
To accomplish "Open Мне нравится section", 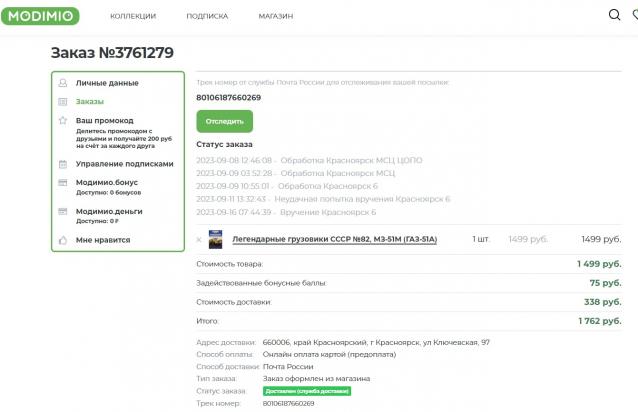I will tap(103, 240).
